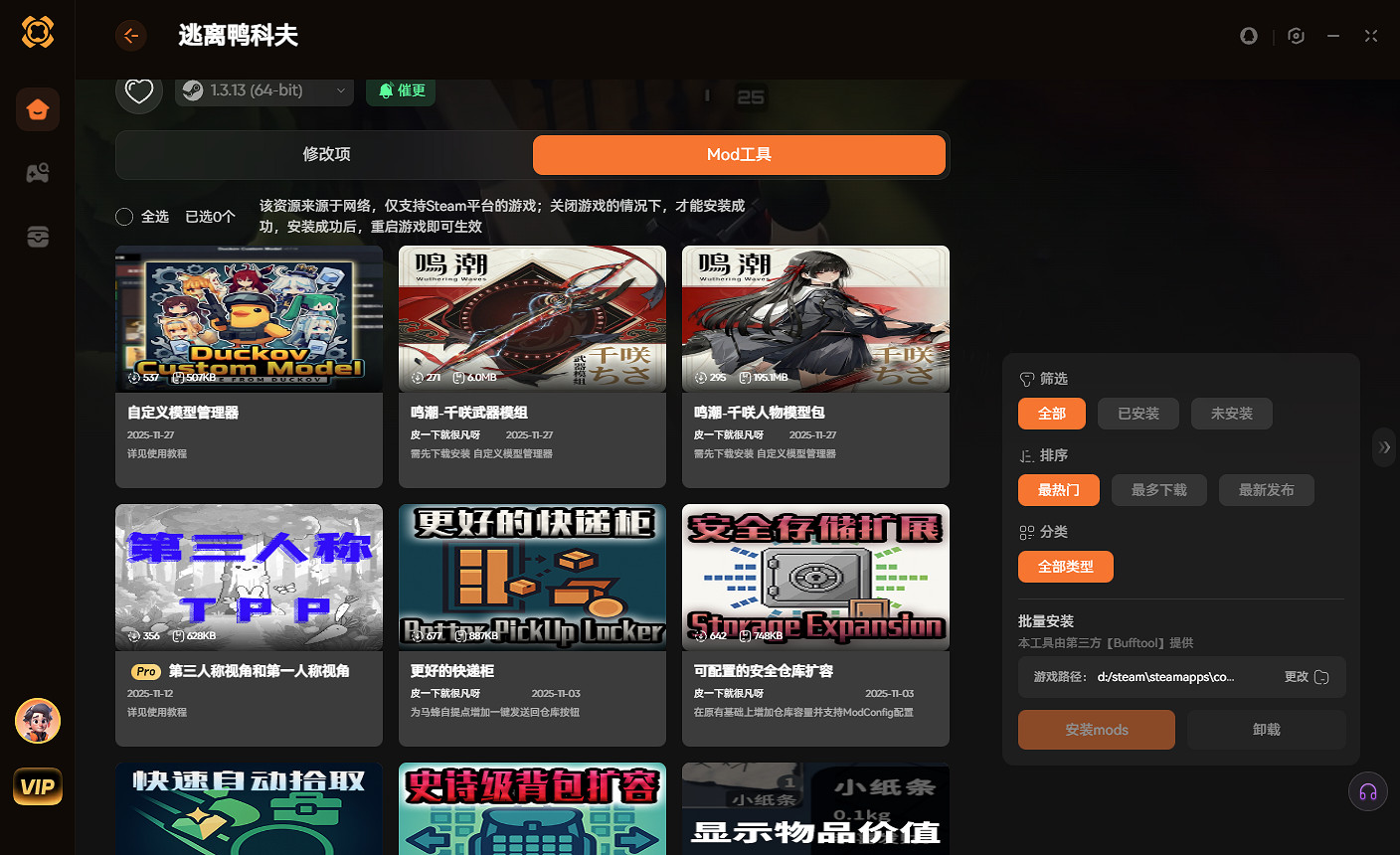Filter mods by 已安装 status
The width and height of the screenshot is (1400, 855).
pos(1137,414)
